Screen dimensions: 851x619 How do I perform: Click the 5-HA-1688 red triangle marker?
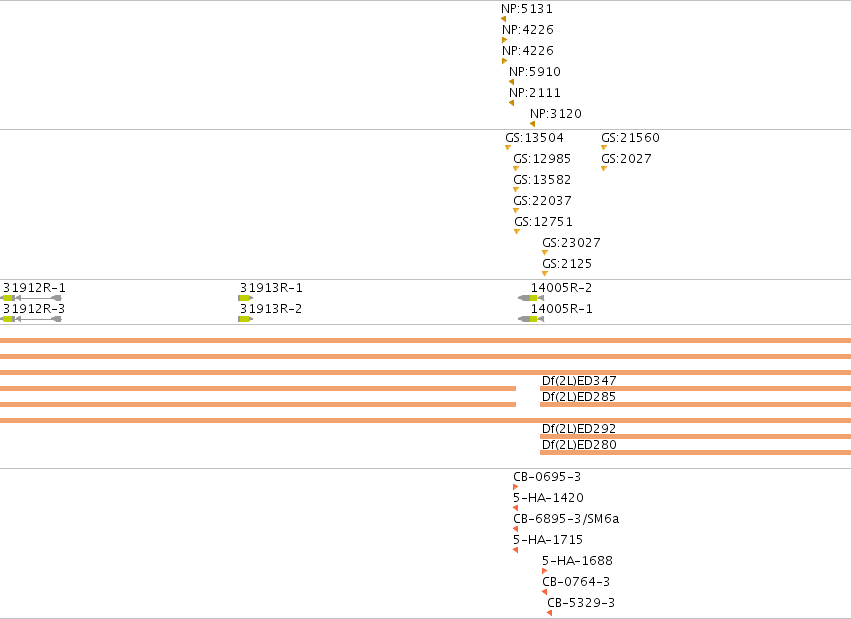click(544, 571)
